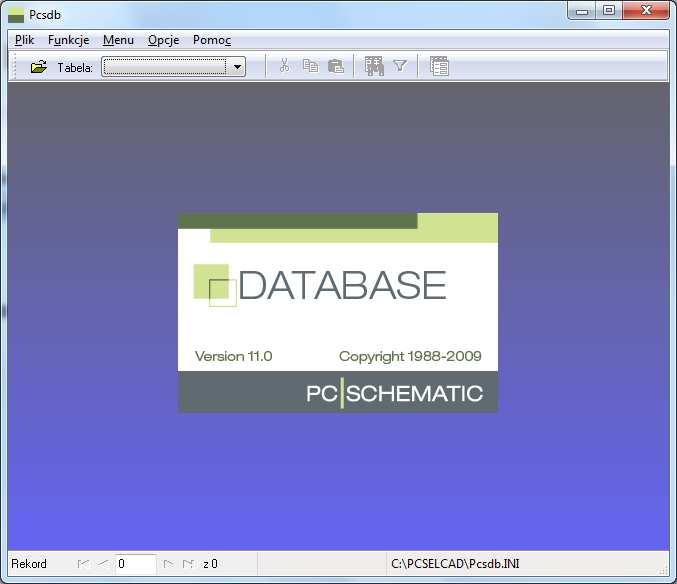The image size is (677, 584).
Task: Close the Pcsdb window
Action: click(646, 10)
